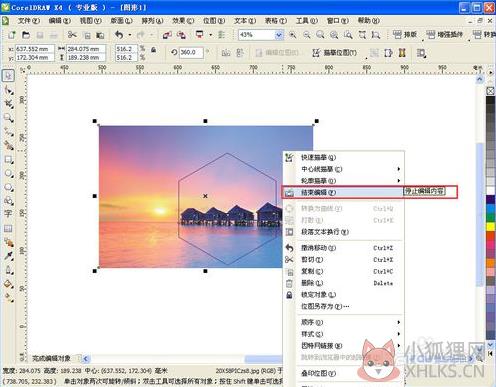Click the rotation angle field 360.0
496x387 pixels.
coord(191,52)
